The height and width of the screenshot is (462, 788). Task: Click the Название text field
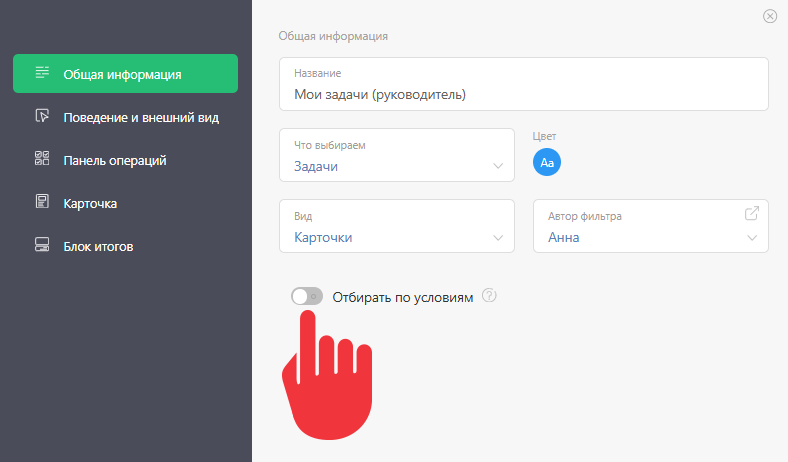(524, 84)
